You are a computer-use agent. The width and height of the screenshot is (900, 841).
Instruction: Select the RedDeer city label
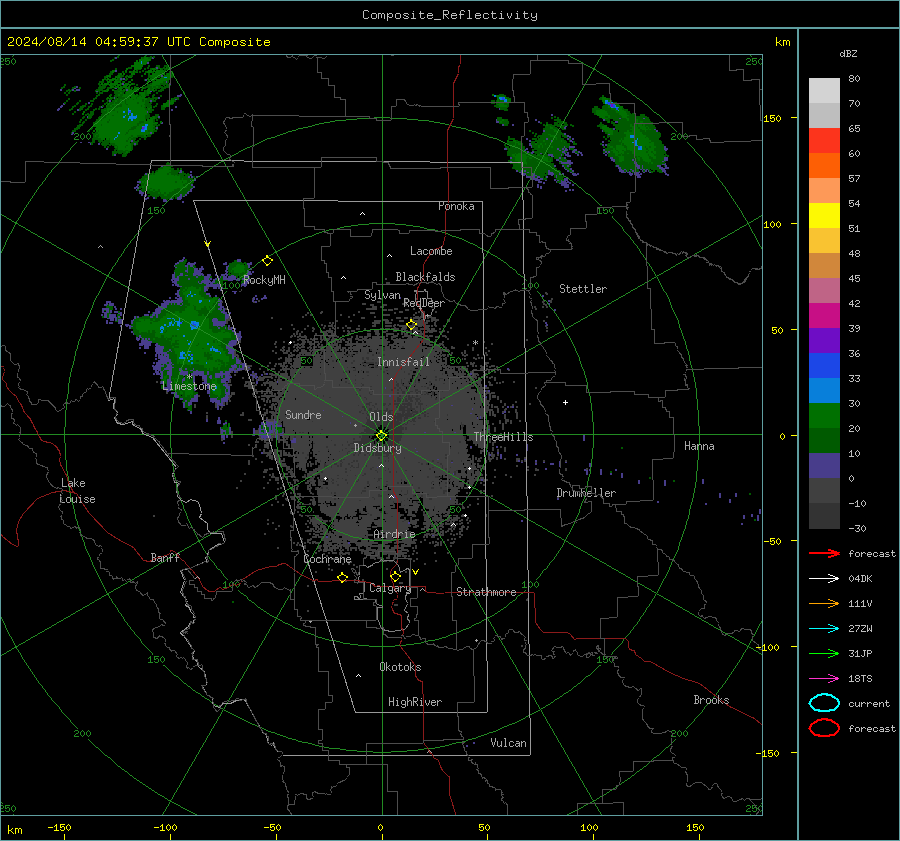coord(424,303)
